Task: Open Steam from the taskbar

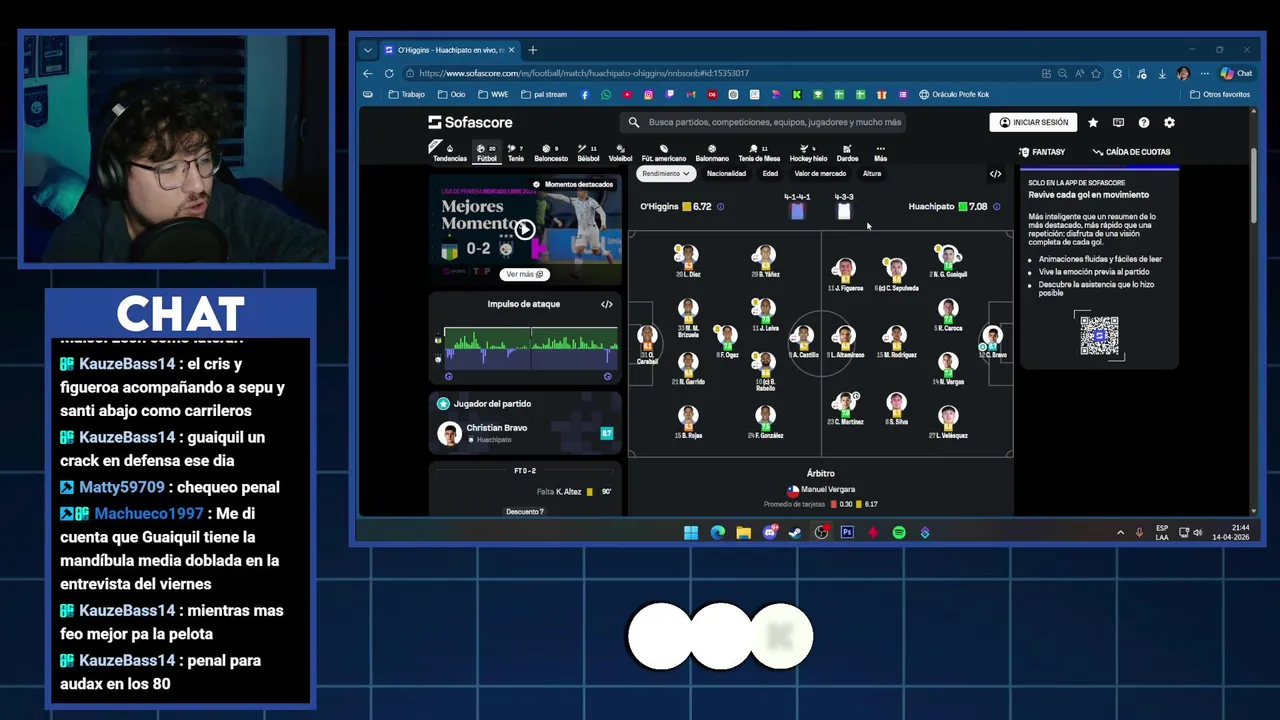Action: click(x=795, y=533)
